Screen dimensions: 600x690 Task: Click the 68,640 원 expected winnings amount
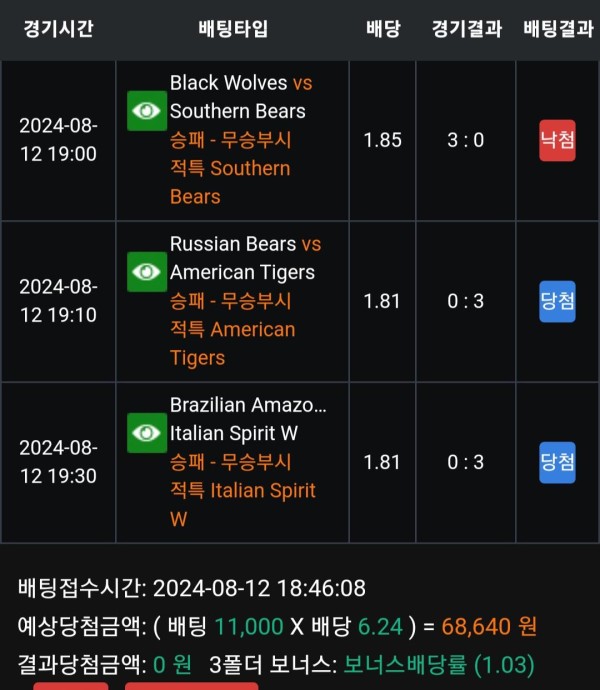[x=489, y=626]
